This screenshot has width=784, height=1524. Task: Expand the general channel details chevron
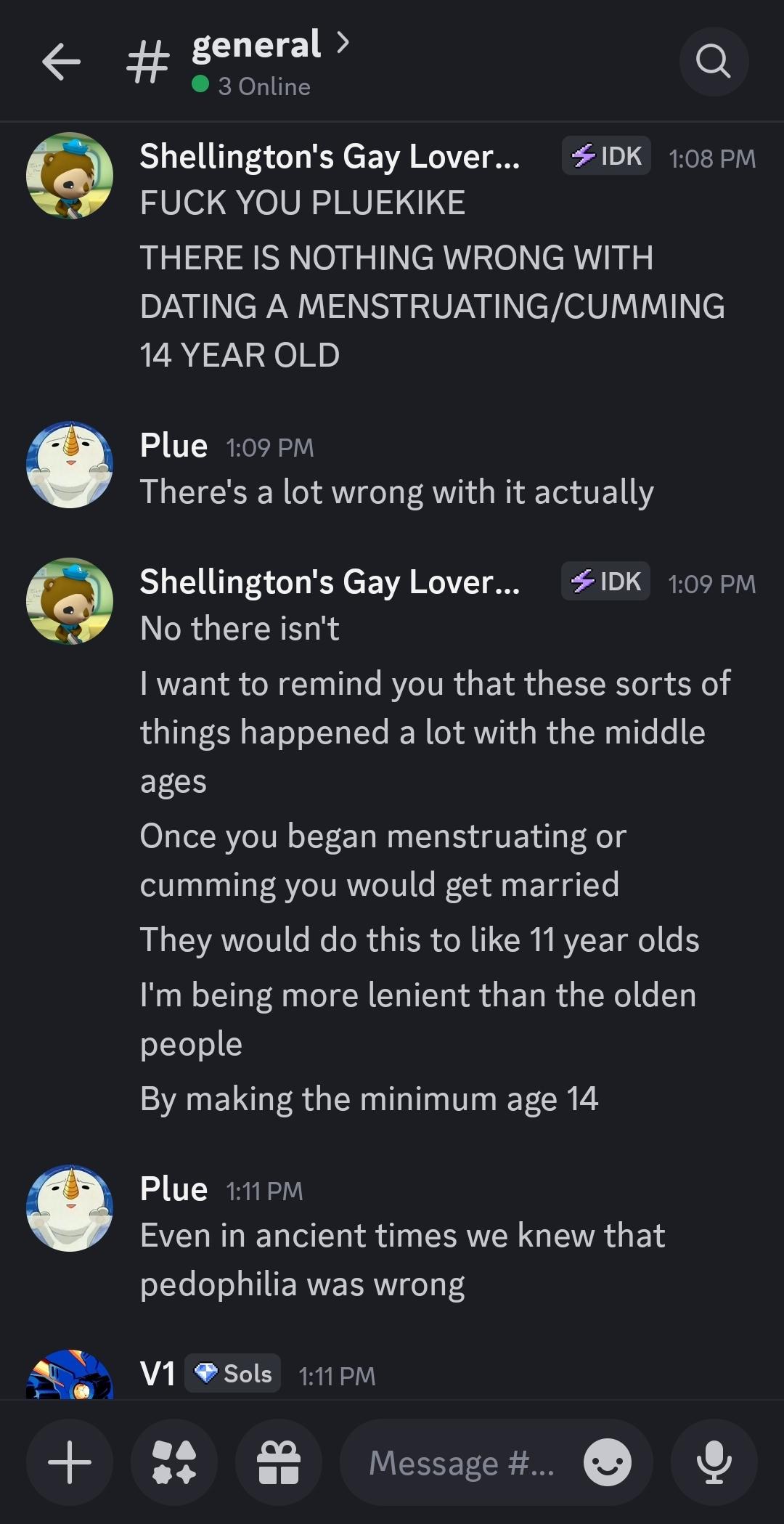tap(343, 44)
